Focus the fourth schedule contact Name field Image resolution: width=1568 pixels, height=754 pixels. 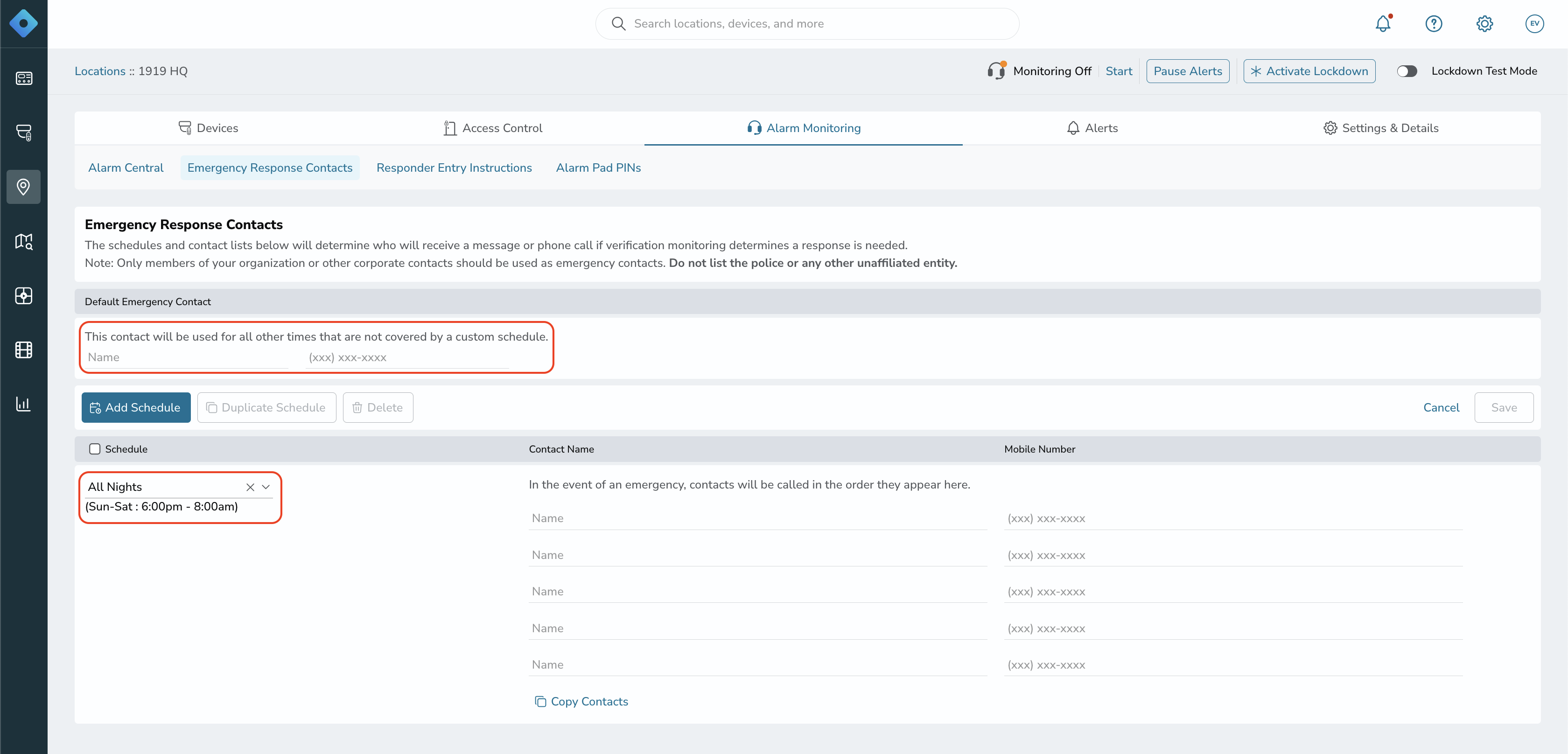(757, 628)
